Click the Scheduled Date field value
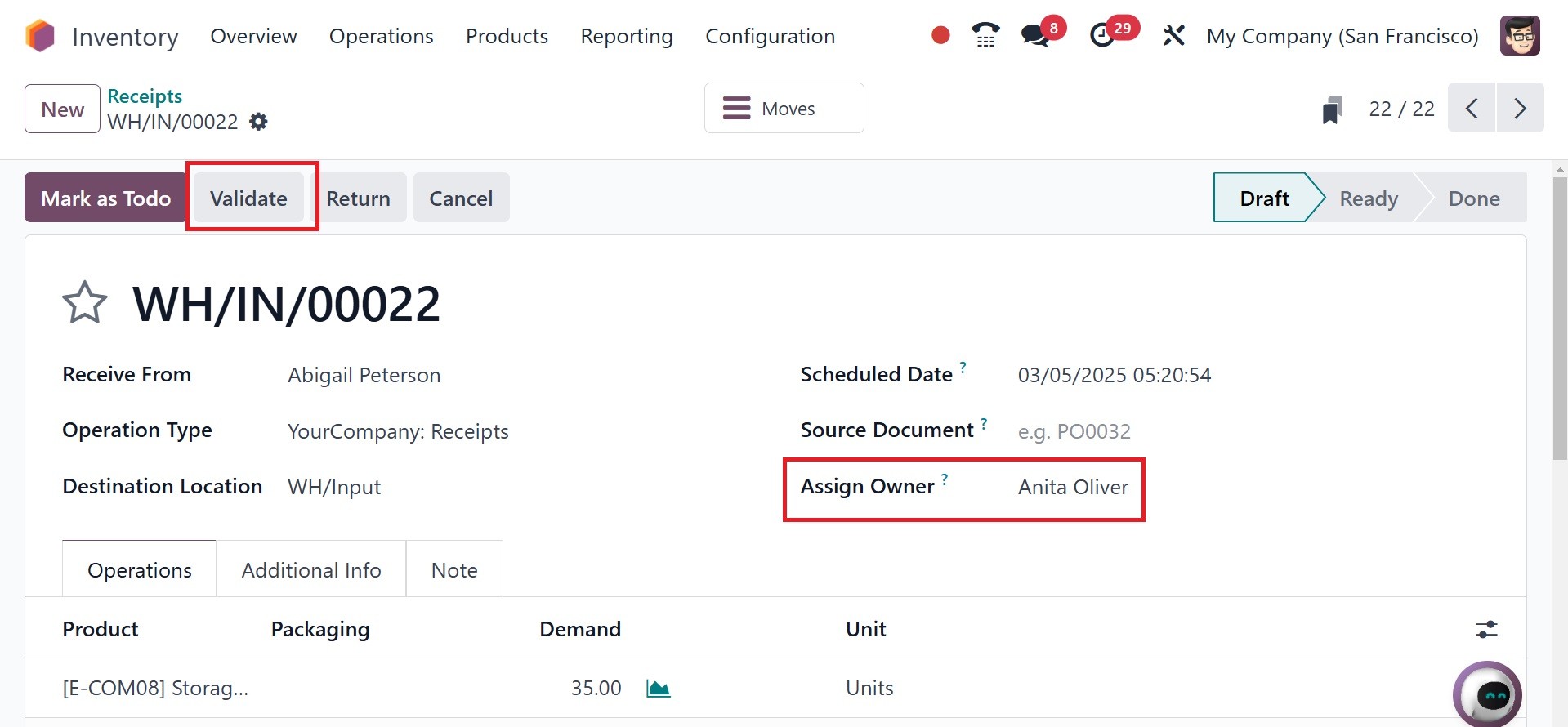 (1115, 375)
